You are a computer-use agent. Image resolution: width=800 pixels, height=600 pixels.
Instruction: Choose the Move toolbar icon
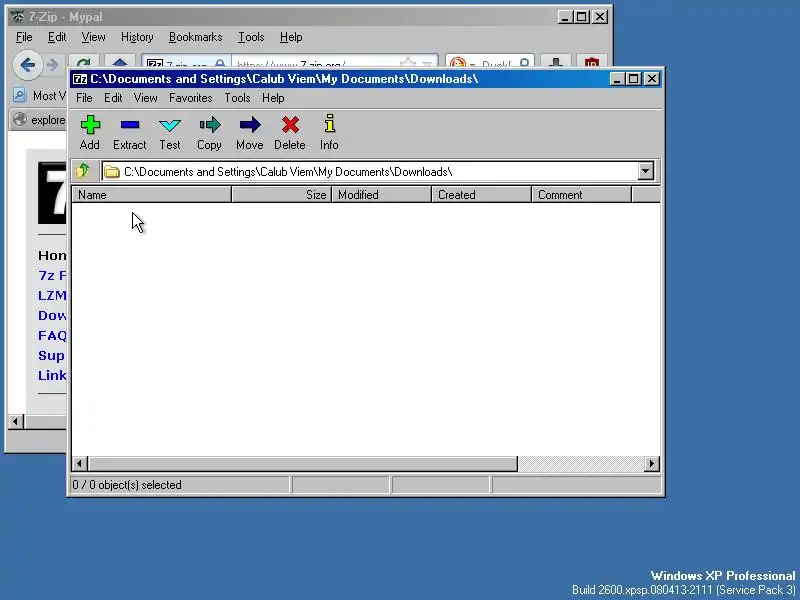tap(249, 124)
